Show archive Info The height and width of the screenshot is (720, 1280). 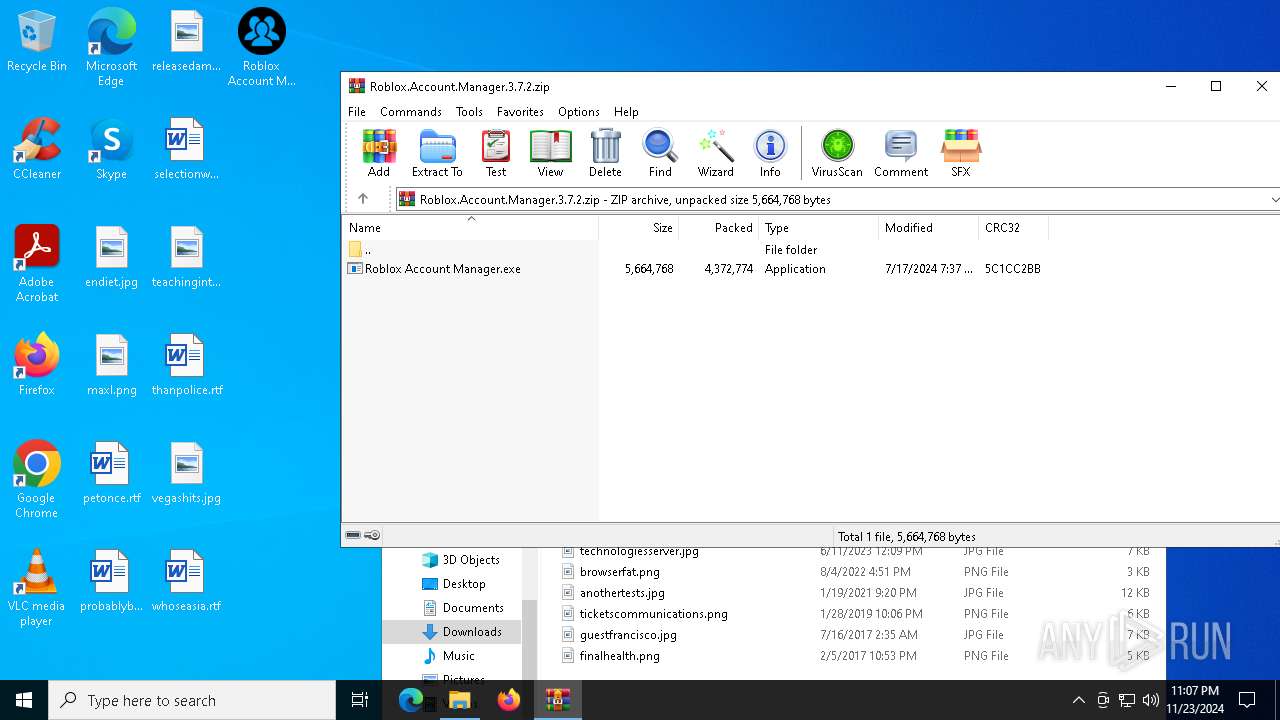[x=770, y=153]
